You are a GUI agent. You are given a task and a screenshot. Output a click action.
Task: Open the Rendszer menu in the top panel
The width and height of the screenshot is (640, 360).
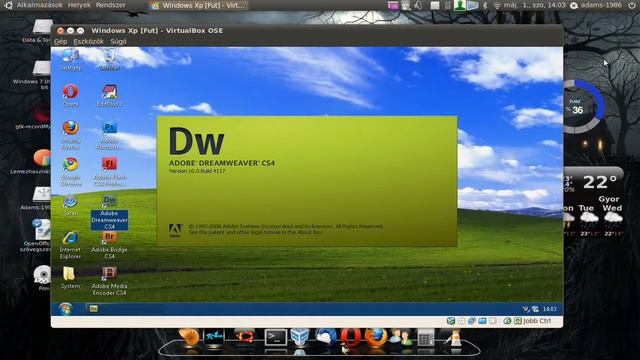[111, 5]
